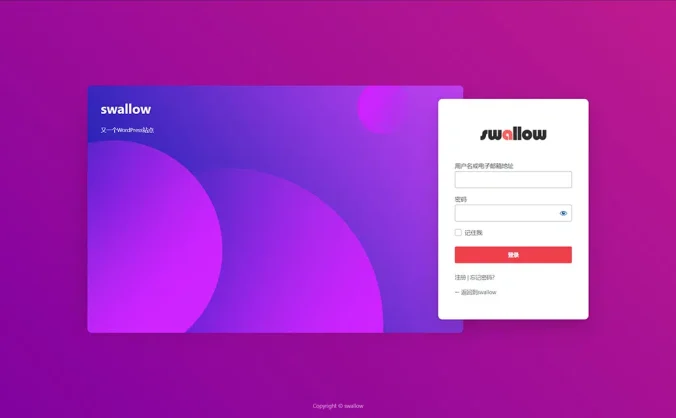The width and height of the screenshot is (676, 418).
Task: Open the 注册 registration link
Action: pos(460,277)
